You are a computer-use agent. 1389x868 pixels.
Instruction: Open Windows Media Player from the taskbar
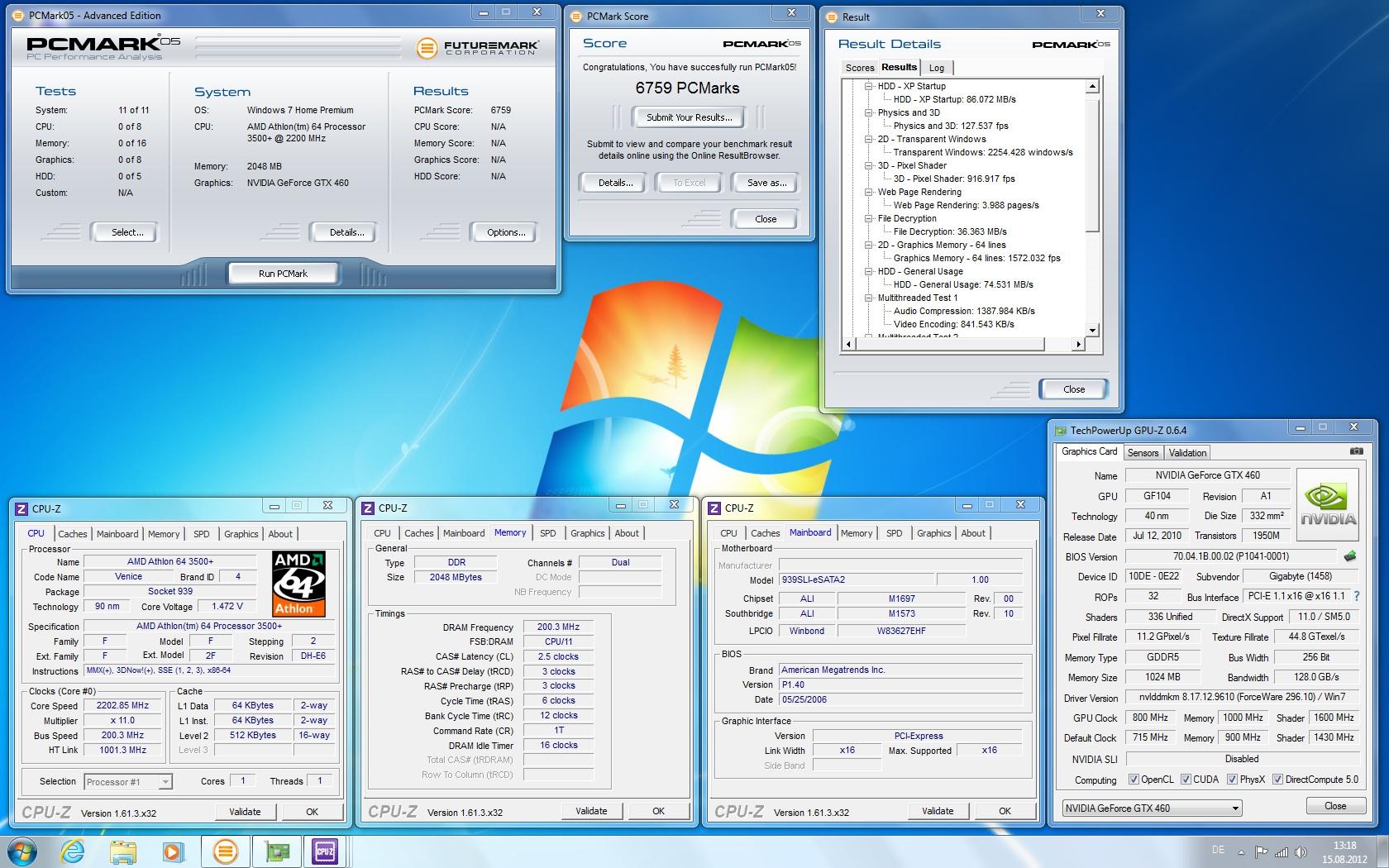point(172,851)
